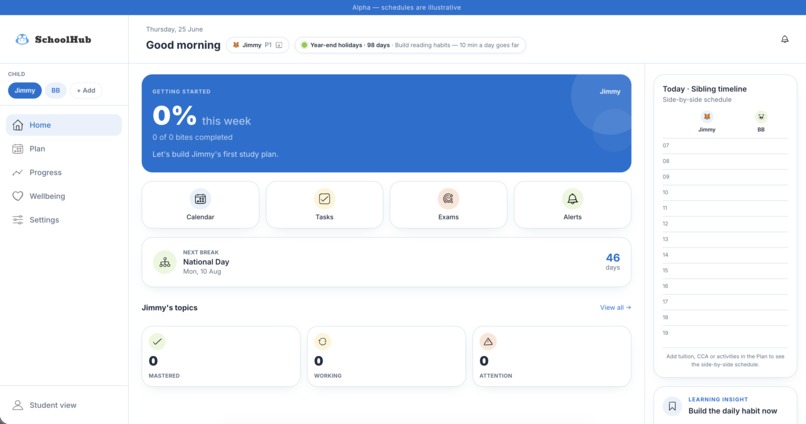Viewport: 806px width, 424px height.
Task: Open the Mastered topics card
Action: point(221,356)
